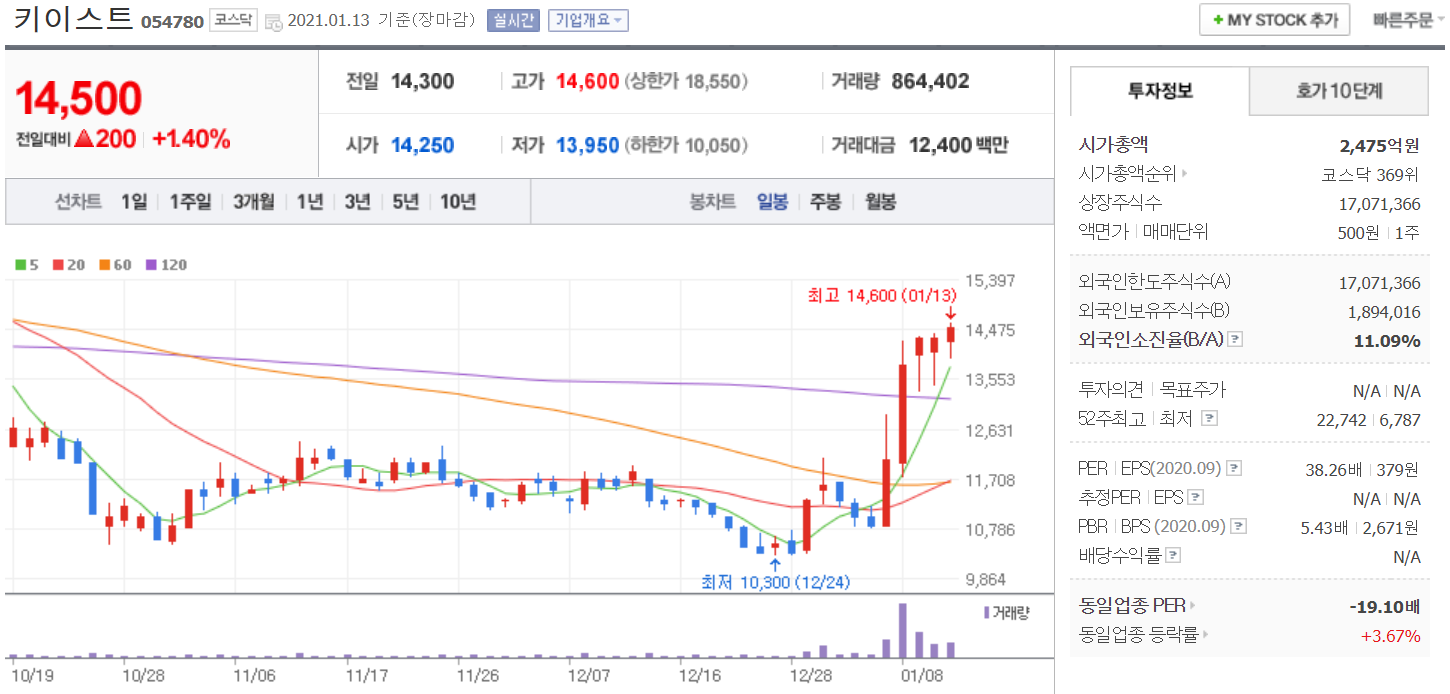This screenshot has height=694, width=1450.
Task: Select 3개월 line chart period
Action: [254, 202]
